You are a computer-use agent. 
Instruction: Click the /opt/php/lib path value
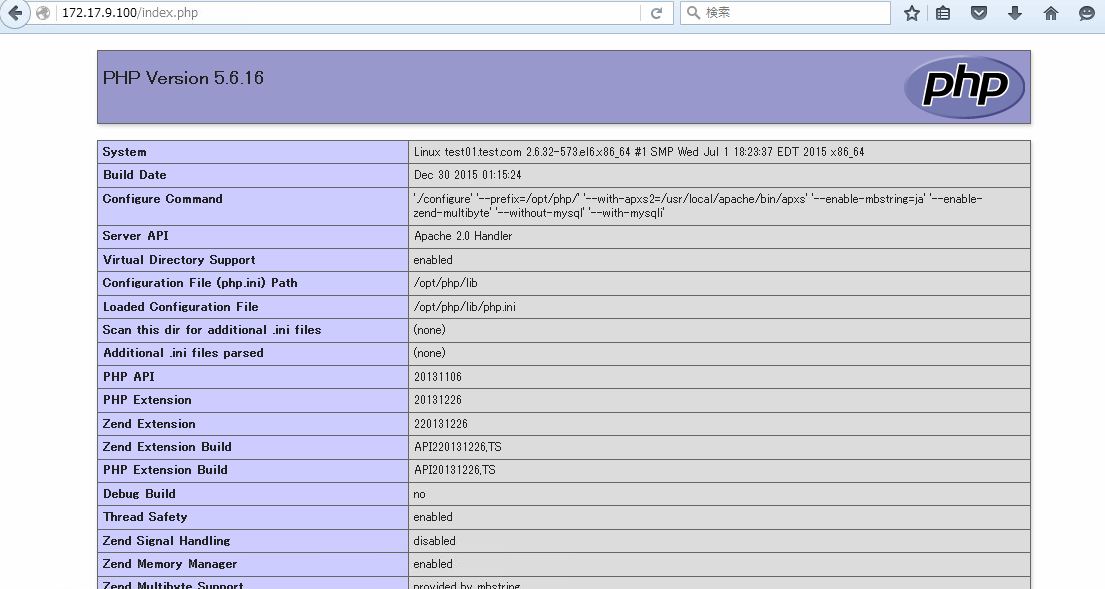point(445,283)
